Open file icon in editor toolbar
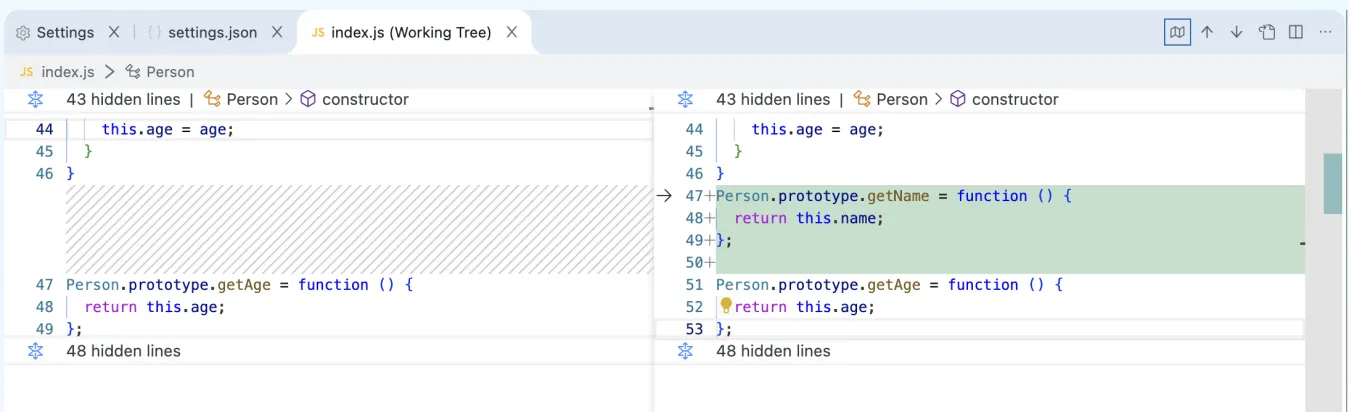 tap(1267, 32)
